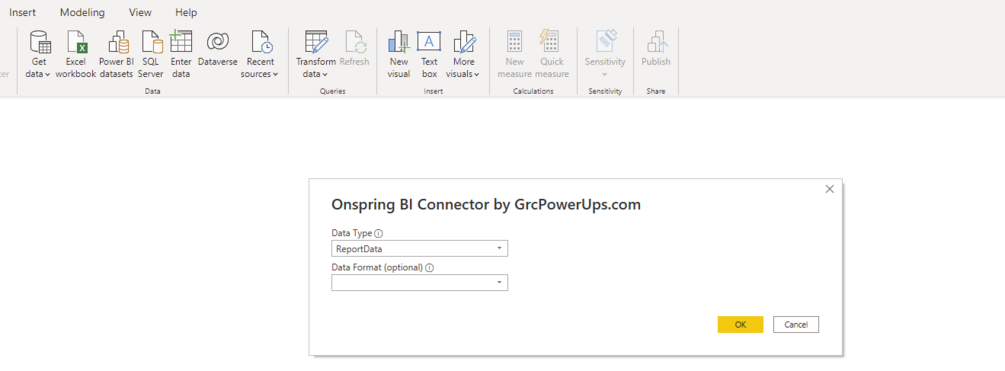Open the View ribbon tab

pos(140,12)
